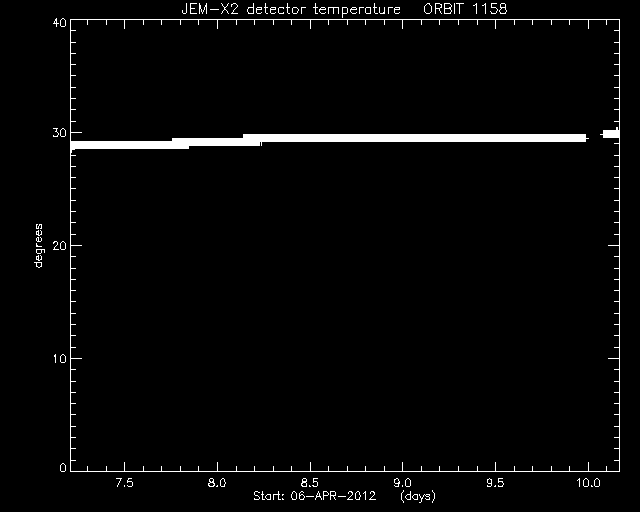Click the 7.5 x-axis tick label
This screenshot has width=640, height=512.
[124, 483]
